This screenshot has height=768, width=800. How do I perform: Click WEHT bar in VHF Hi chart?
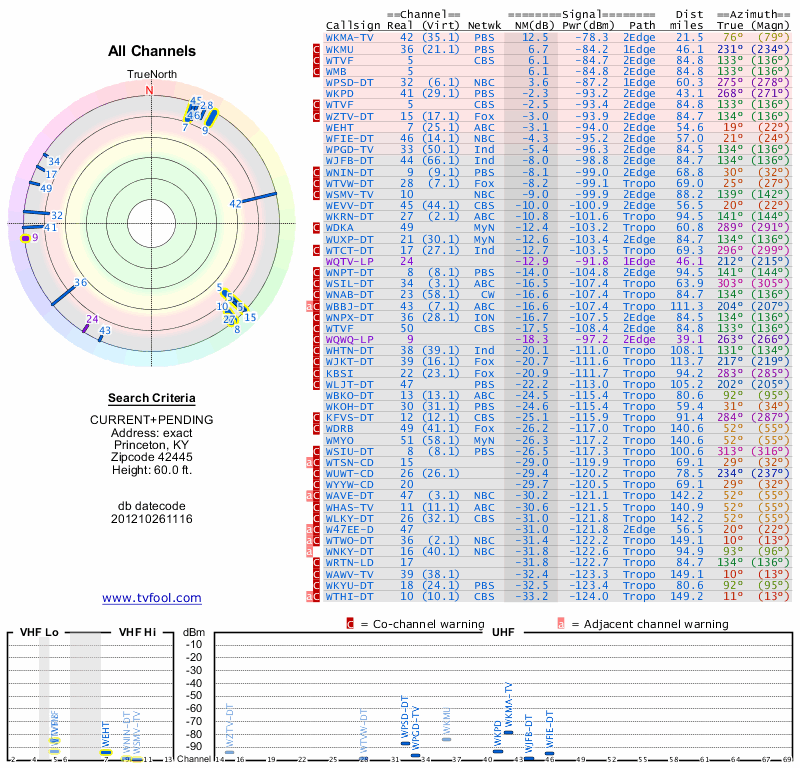click(x=105, y=752)
